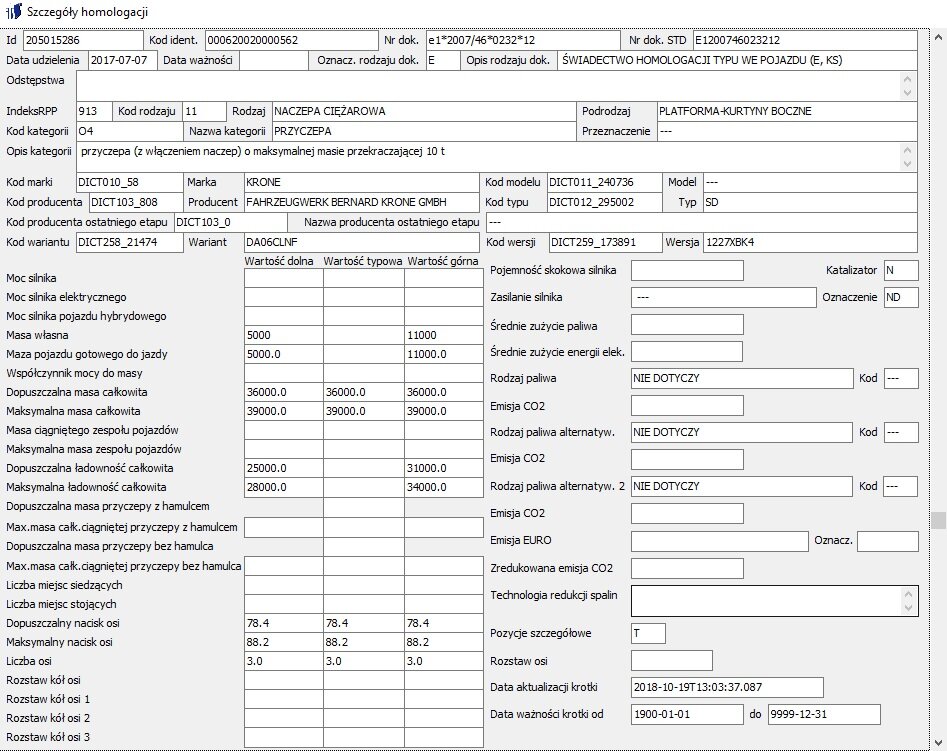Click the Kod rodzaju field
Image resolution: width=947 pixels, height=751 pixels.
(204, 111)
